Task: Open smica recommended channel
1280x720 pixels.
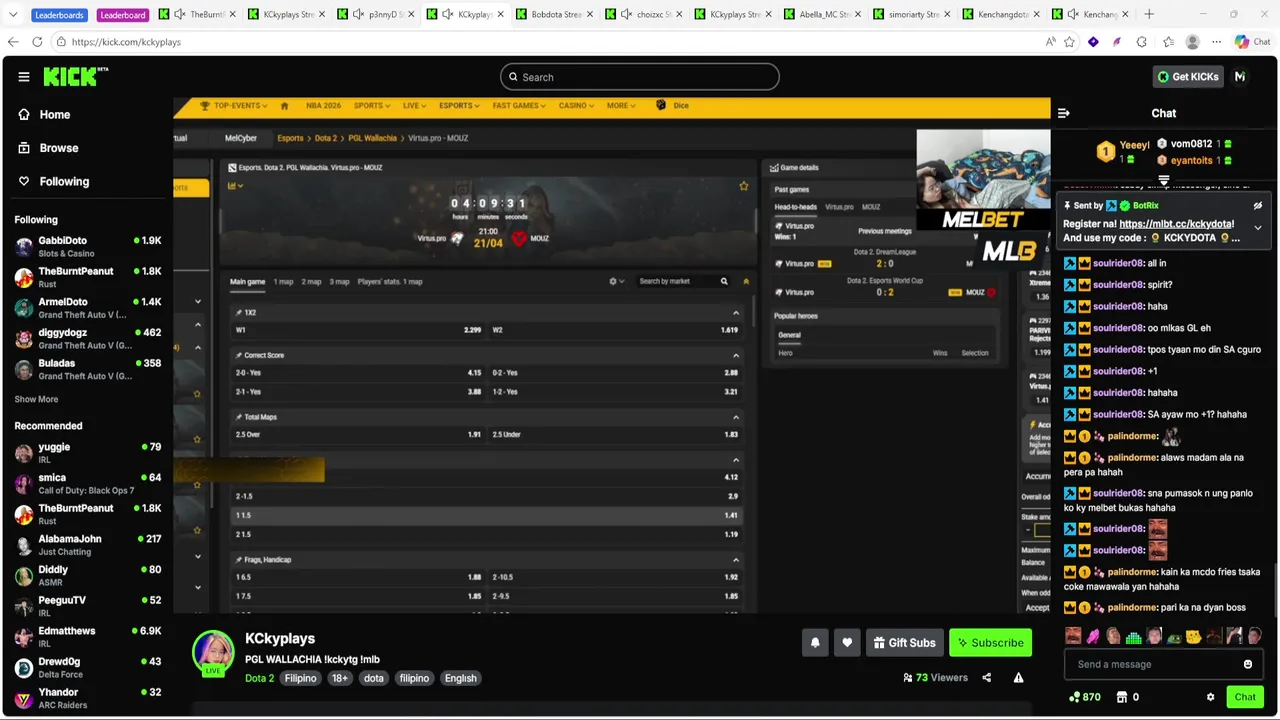Action: tap(88, 484)
